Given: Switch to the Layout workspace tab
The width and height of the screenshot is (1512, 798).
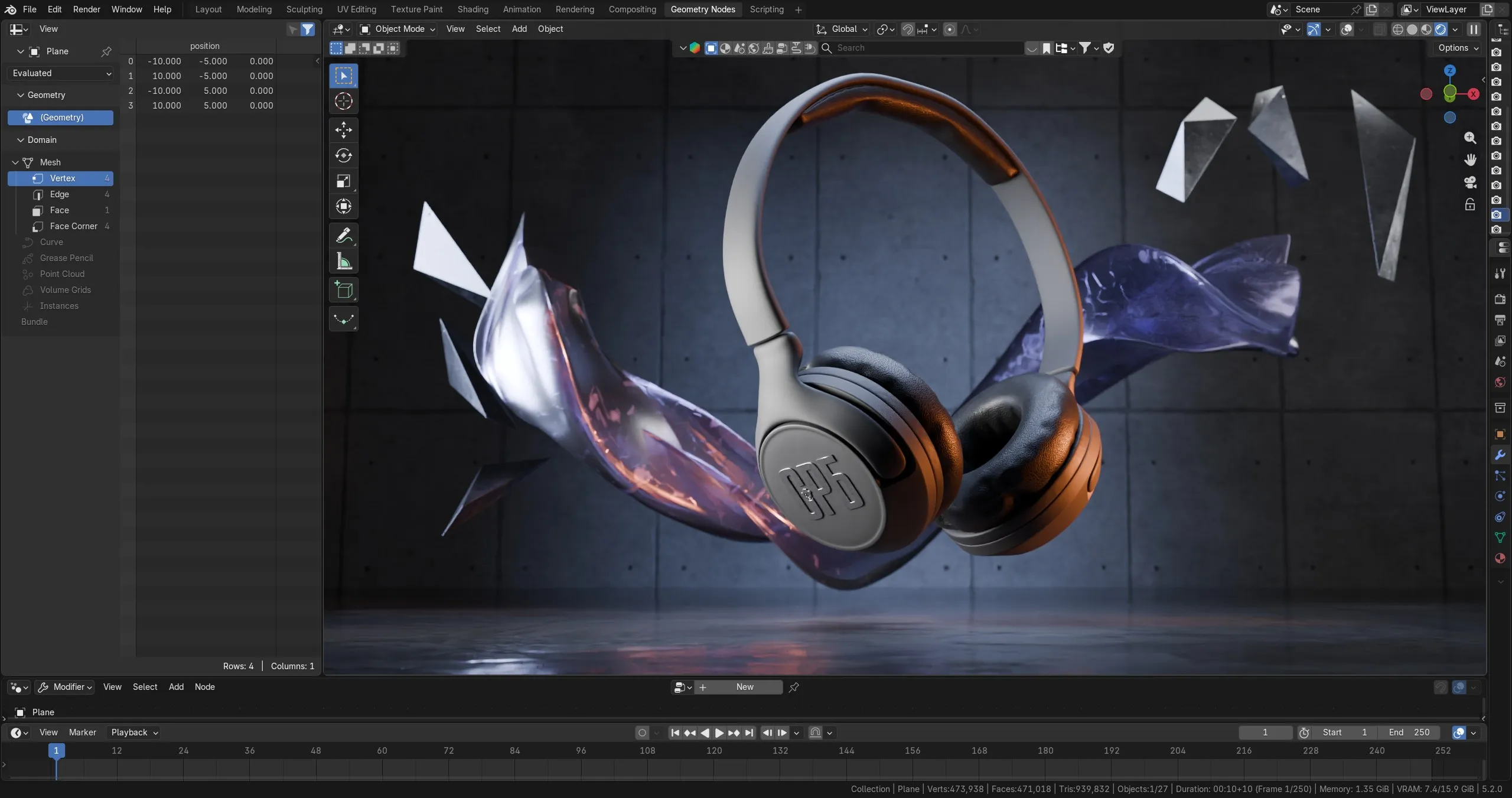Looking at the screenshot, I should tap(208, 9).
